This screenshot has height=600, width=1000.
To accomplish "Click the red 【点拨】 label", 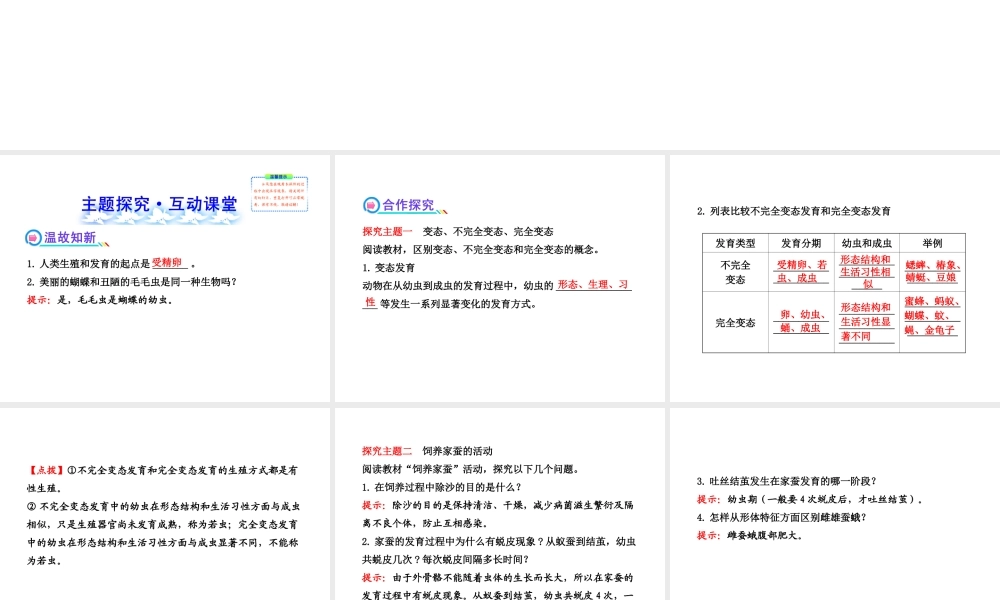I will pos(46,470).
